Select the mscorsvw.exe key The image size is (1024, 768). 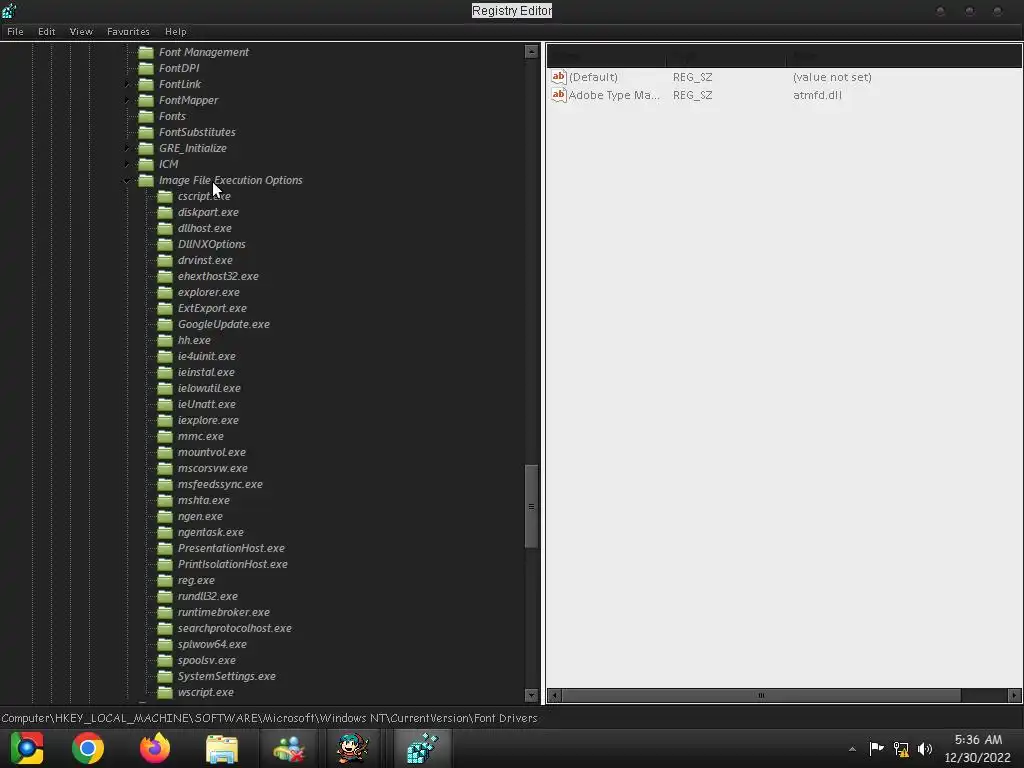tap(212, 468)
